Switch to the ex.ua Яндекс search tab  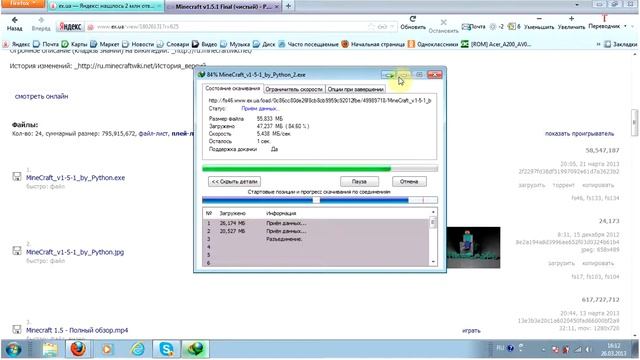(x=105, y=6)
